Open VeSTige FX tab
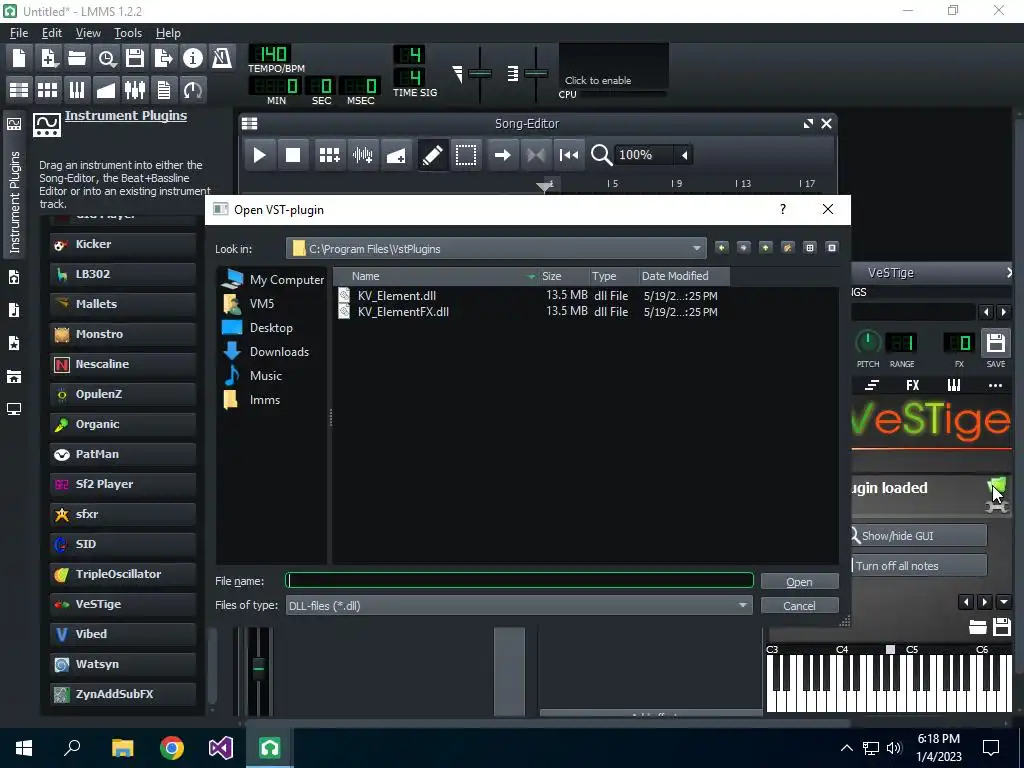 (x=912, y=385)
